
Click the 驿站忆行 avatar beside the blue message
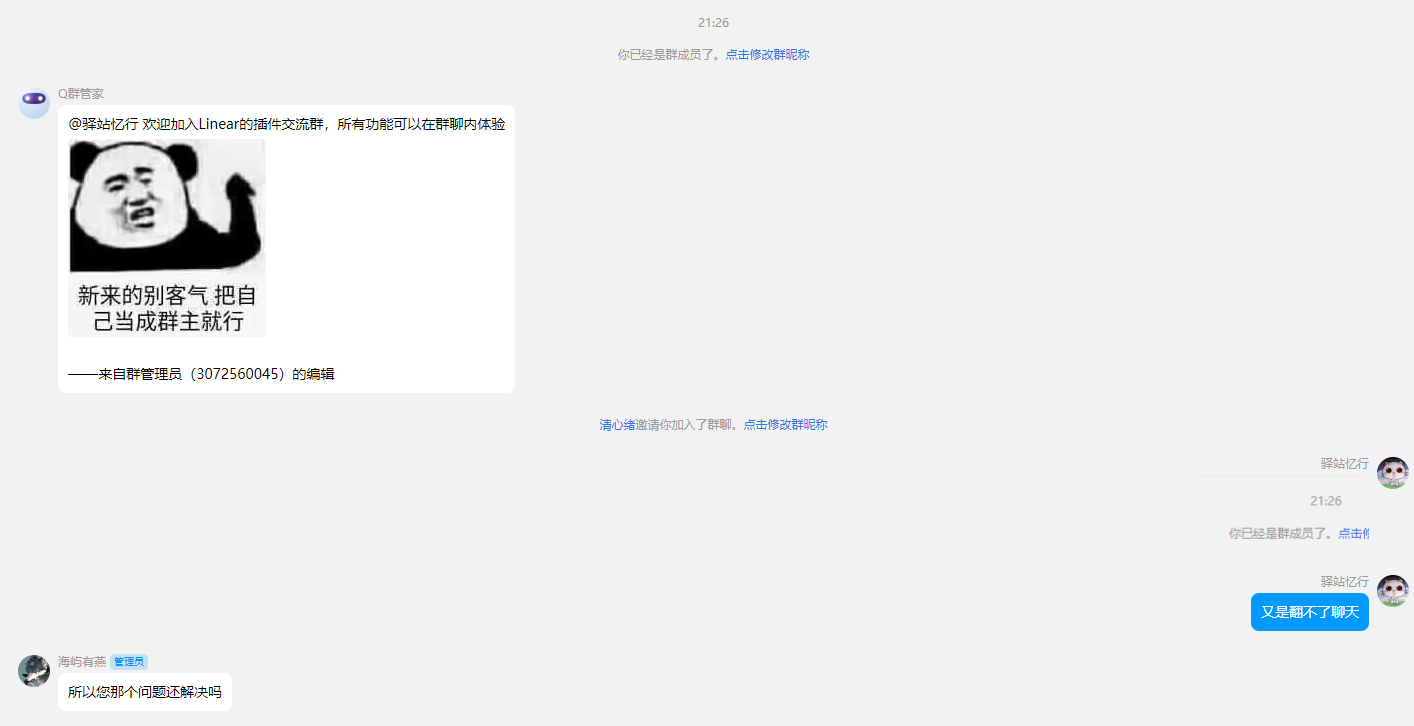click(x=1392, y=591)
